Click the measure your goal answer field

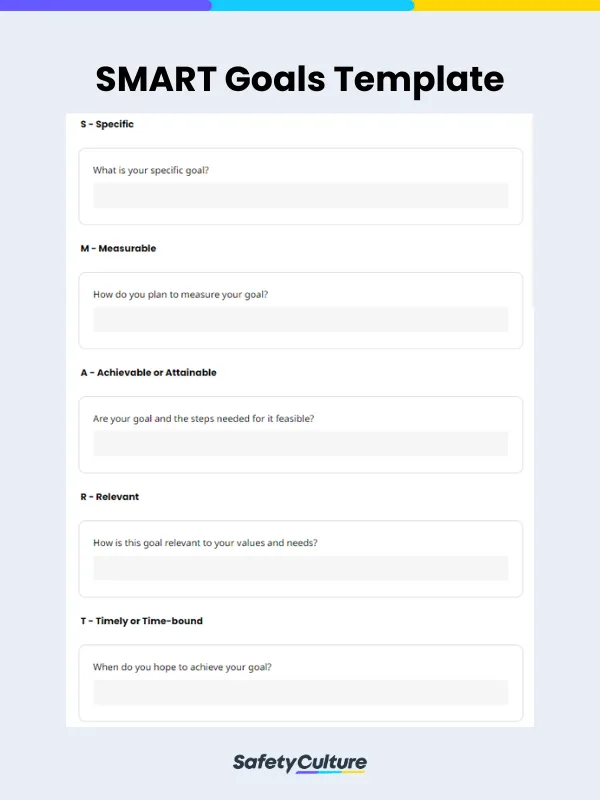tap(300, 319)
